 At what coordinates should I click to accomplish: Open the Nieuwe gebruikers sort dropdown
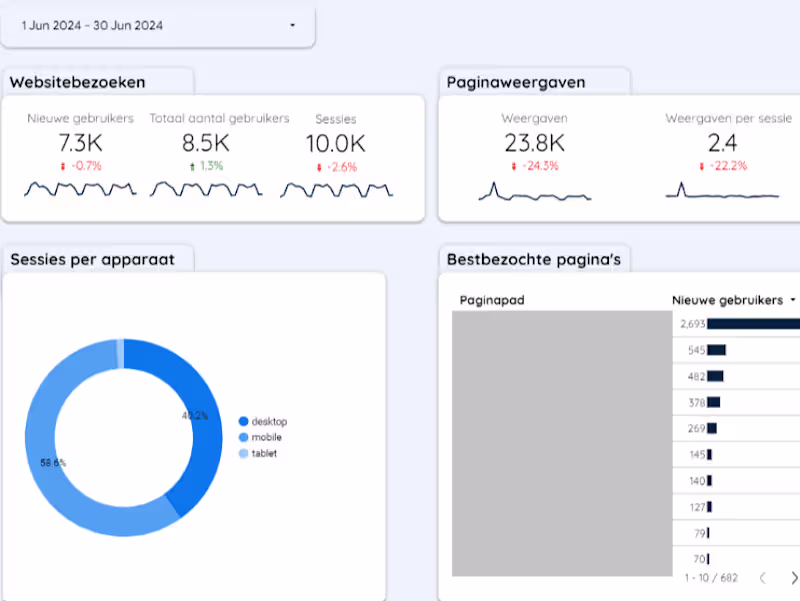coord(793,299)
